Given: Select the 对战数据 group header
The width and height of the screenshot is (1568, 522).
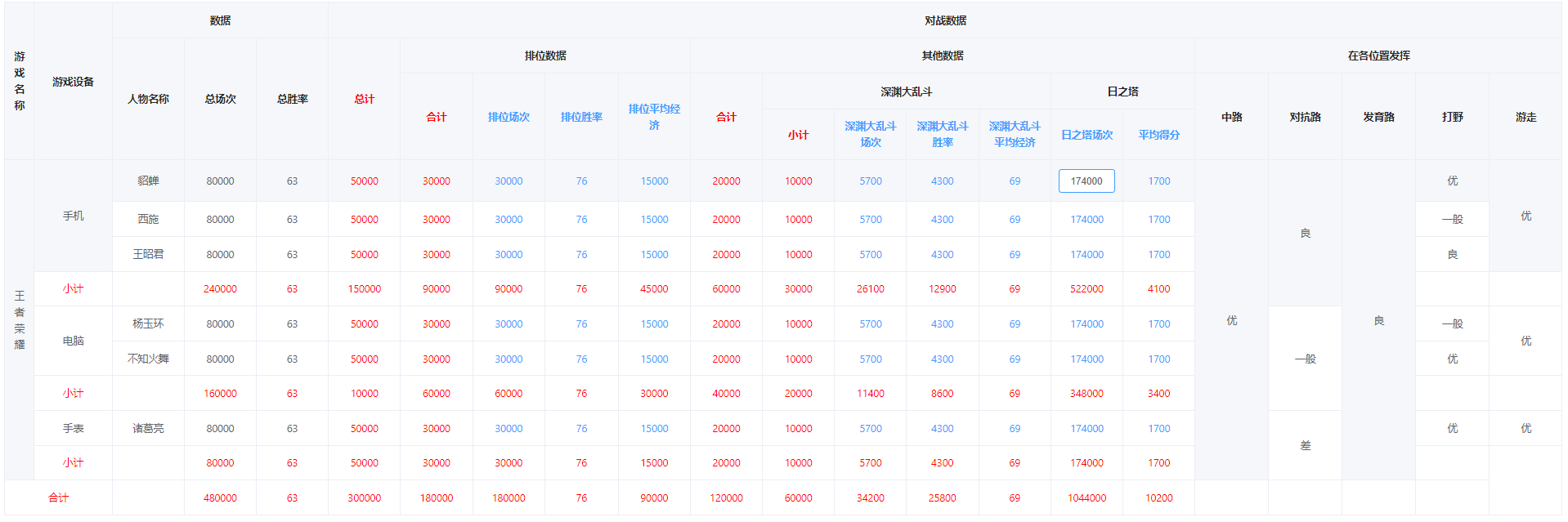Looking at the screenshot, I should click(x=945, y=20).
